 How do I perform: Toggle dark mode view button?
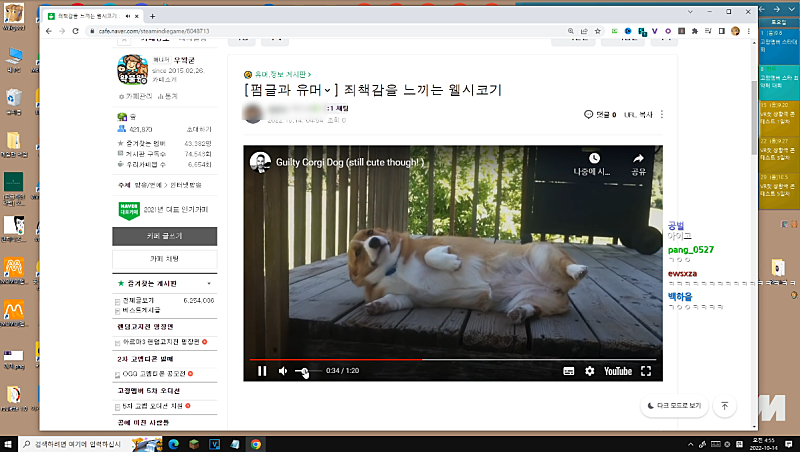673,407
